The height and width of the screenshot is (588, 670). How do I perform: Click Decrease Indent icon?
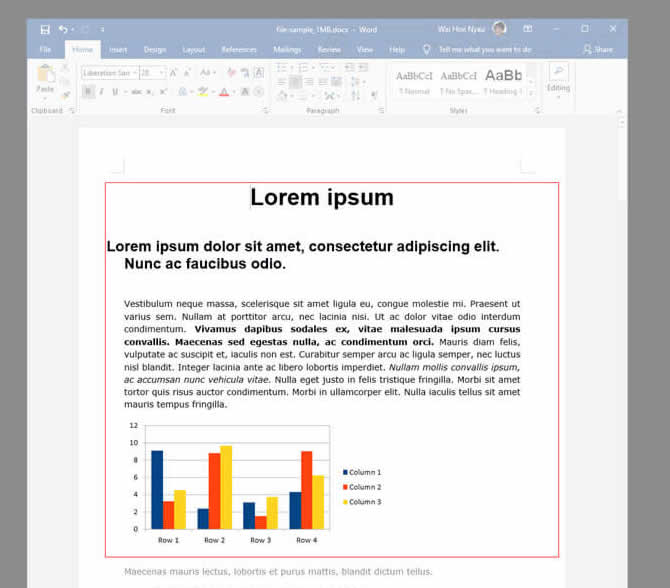[350, 67]
